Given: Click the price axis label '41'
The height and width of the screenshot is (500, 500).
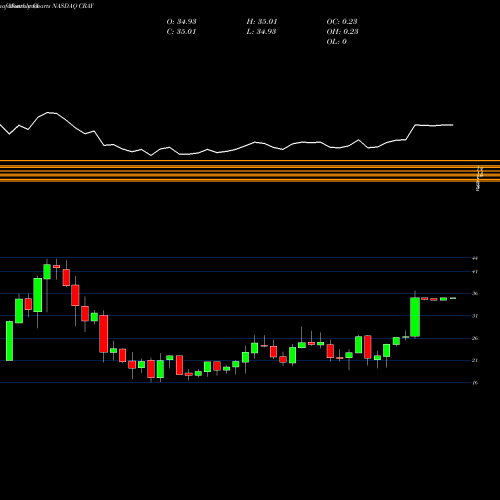Looking at the screenshot, I should coord(475,272).
